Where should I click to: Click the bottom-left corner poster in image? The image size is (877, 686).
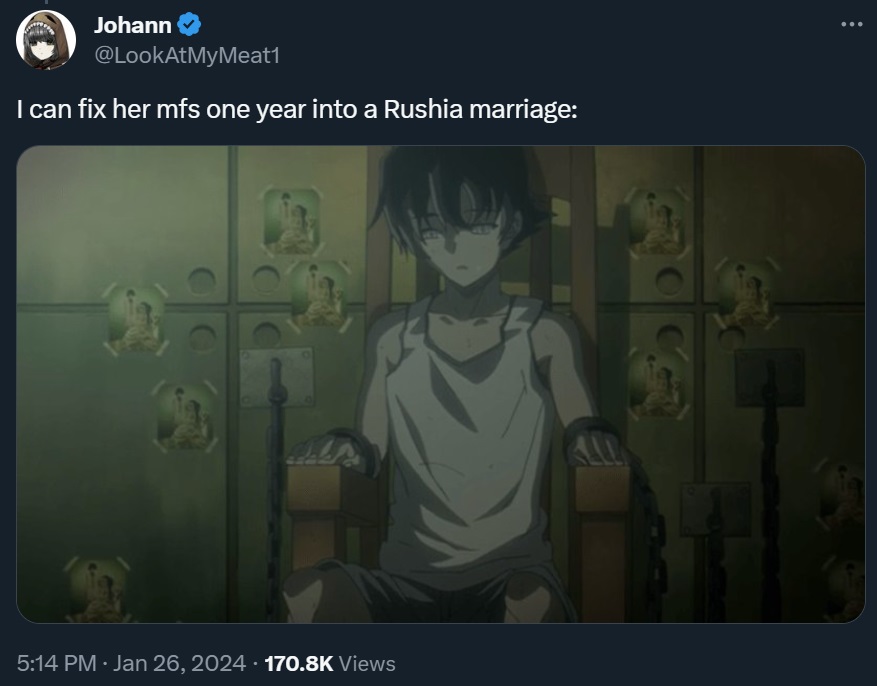[x=97, y=590]
